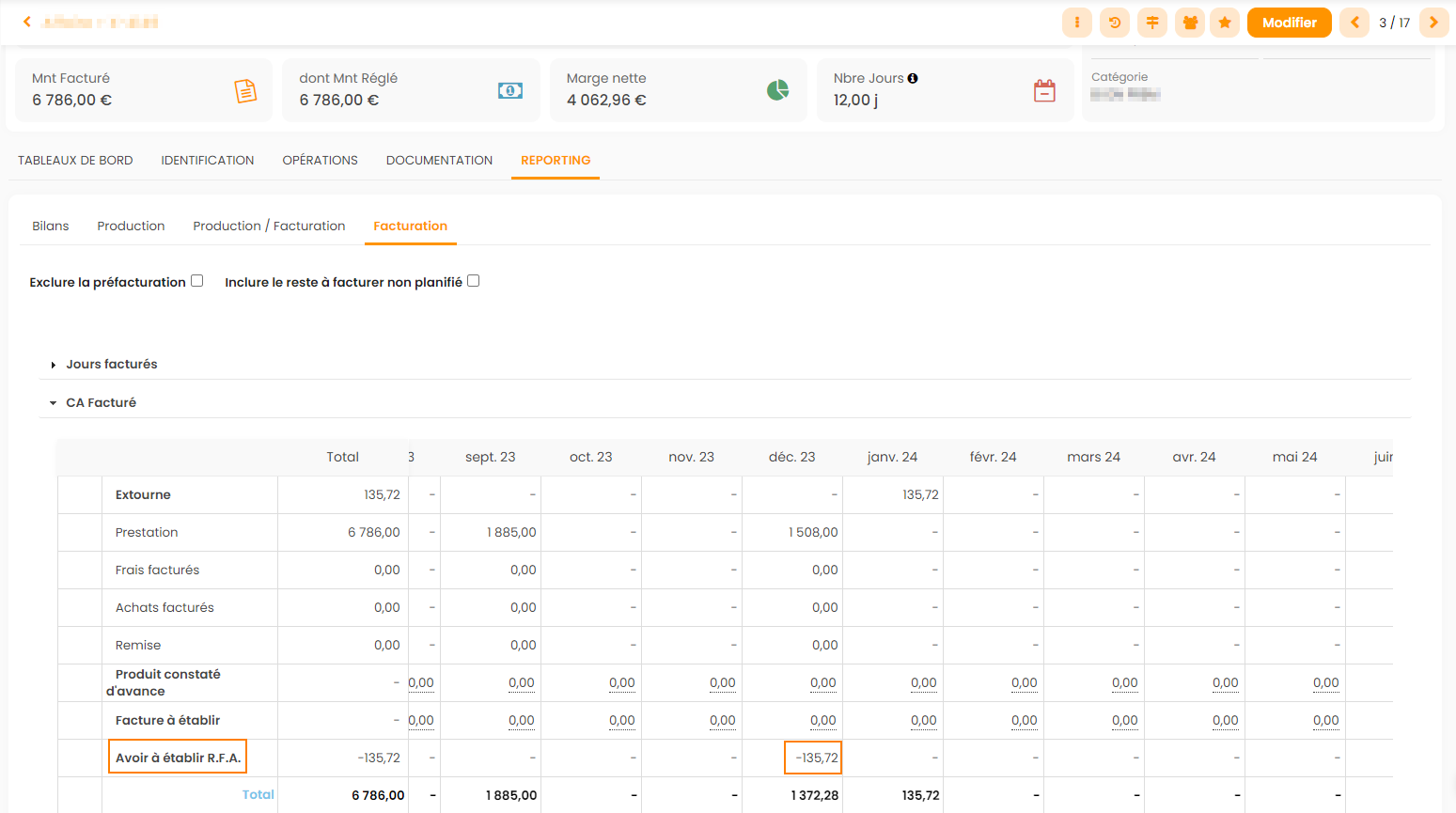The image size is (1456, 813).
Task: Click the back arrow at top left
Action: pyautogui.click(x=27, y=22)
